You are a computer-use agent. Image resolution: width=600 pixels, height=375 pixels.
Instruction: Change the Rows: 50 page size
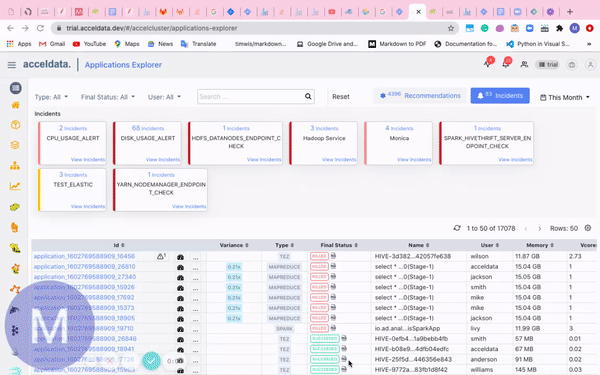[564, 228]
